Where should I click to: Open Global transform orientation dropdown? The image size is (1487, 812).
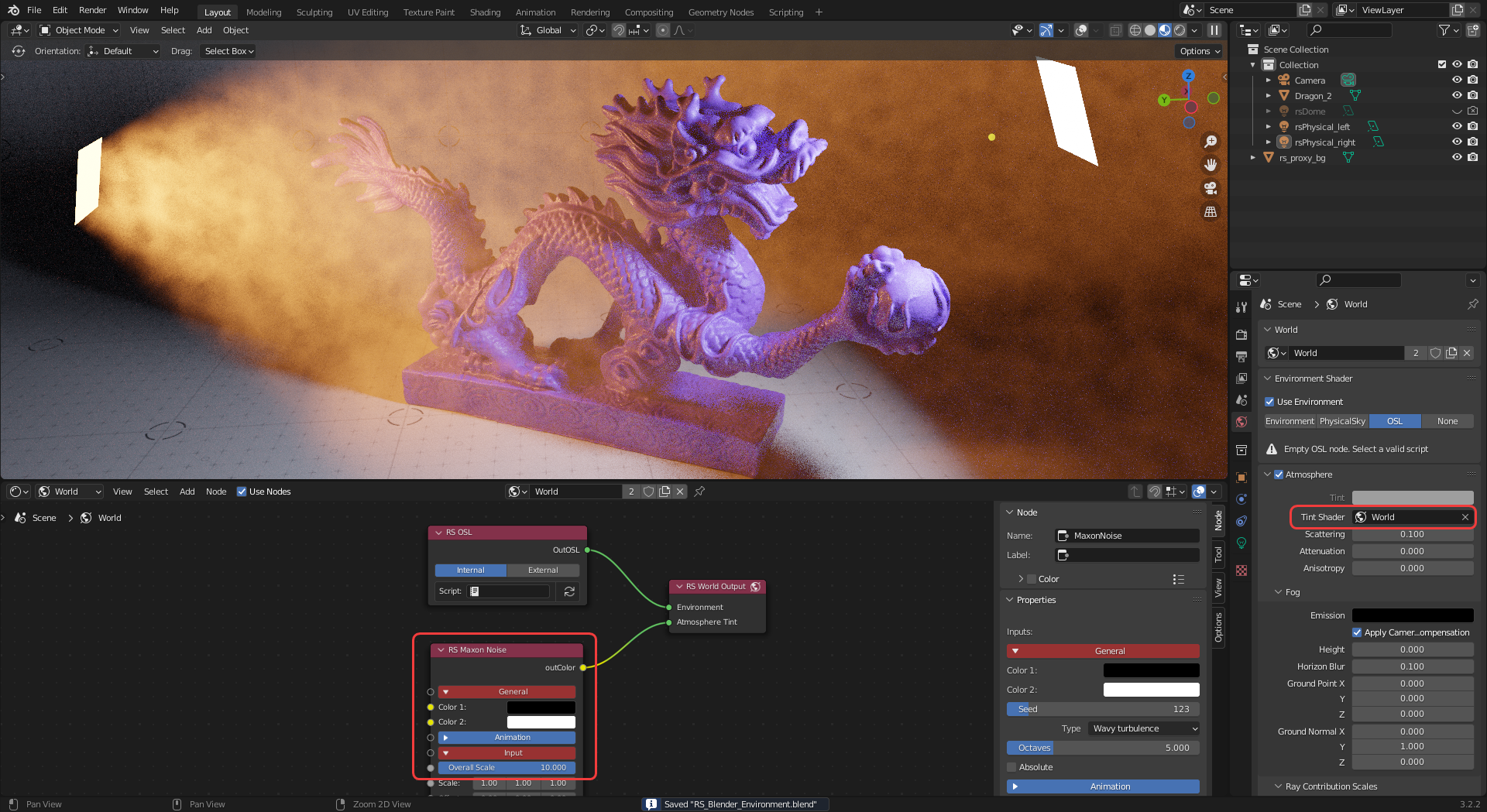548,30
